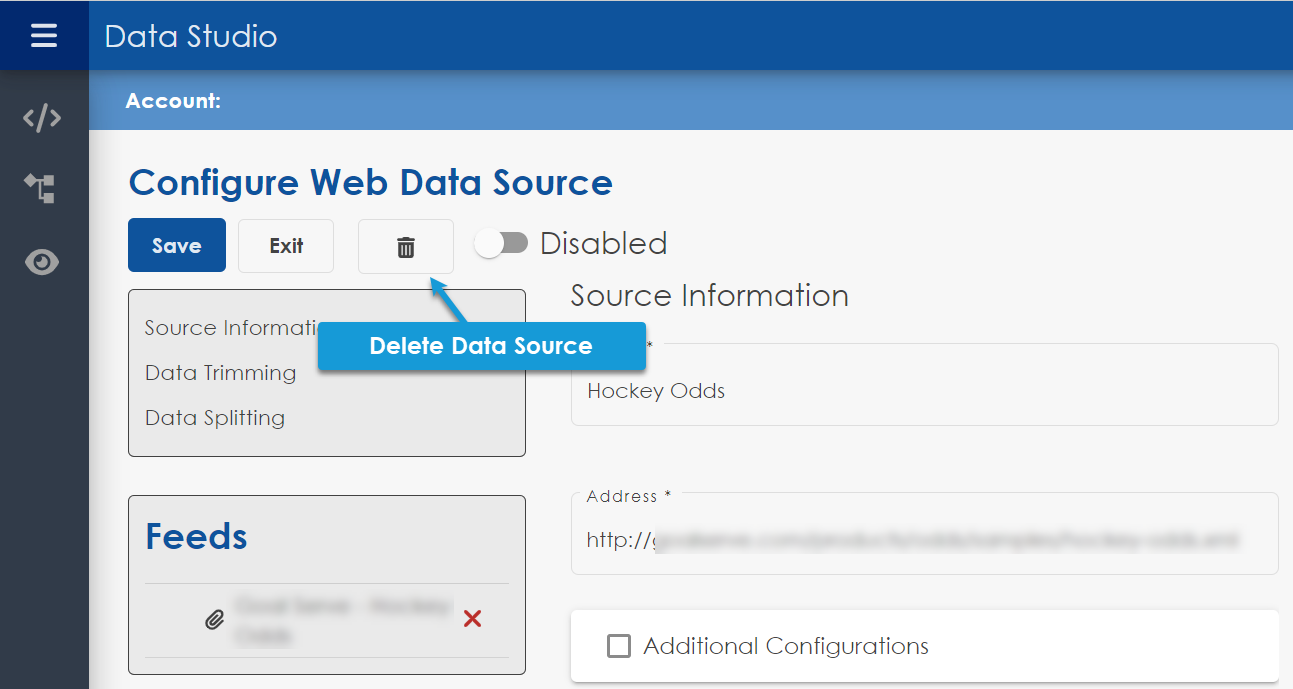Click the Data Studio title in header
This screenshot has width=1293, height=689.
[191, 36]
